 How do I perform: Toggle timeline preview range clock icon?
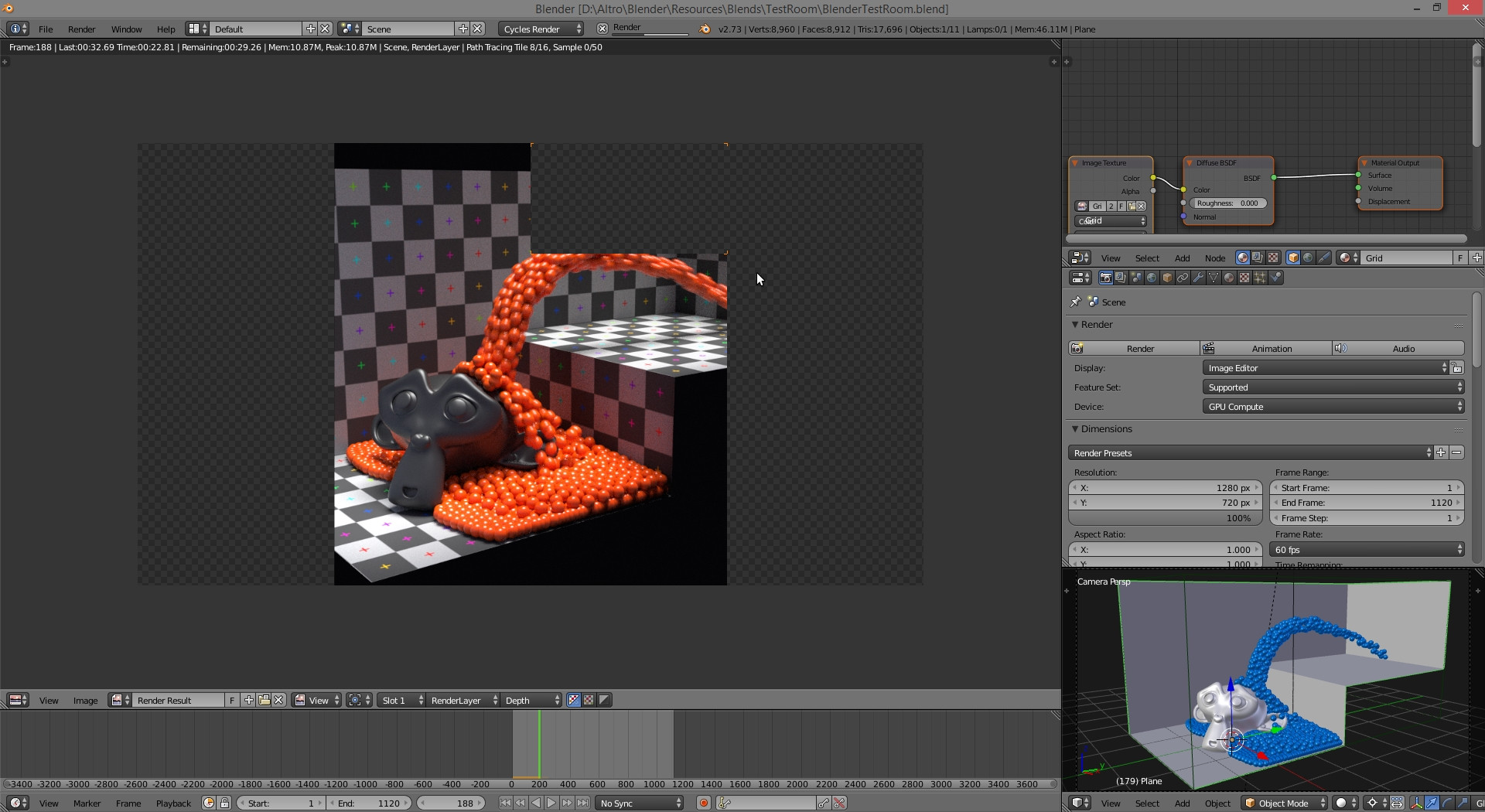tap(209, 803)
